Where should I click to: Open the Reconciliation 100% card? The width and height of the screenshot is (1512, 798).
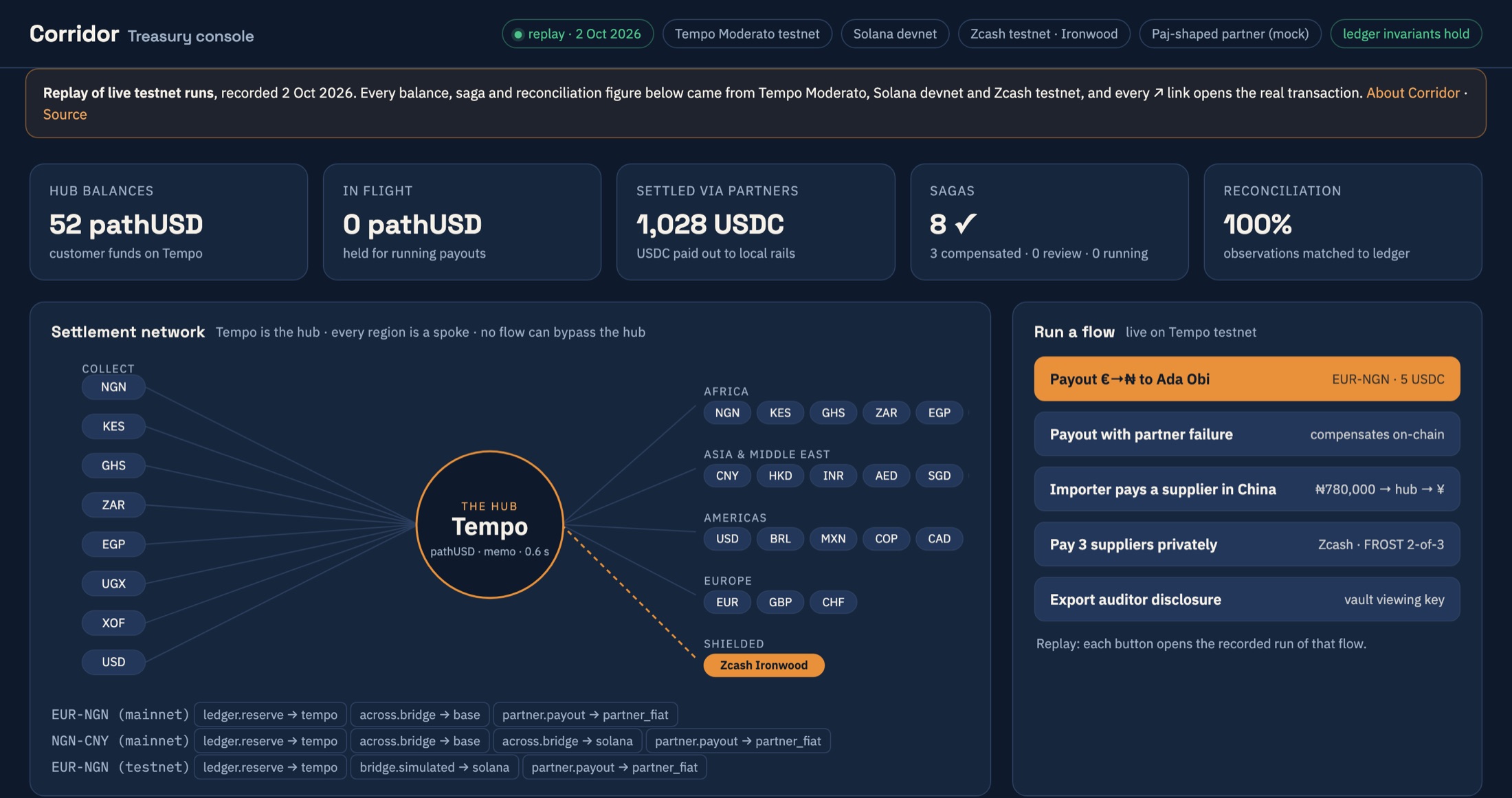[1343, 222]
